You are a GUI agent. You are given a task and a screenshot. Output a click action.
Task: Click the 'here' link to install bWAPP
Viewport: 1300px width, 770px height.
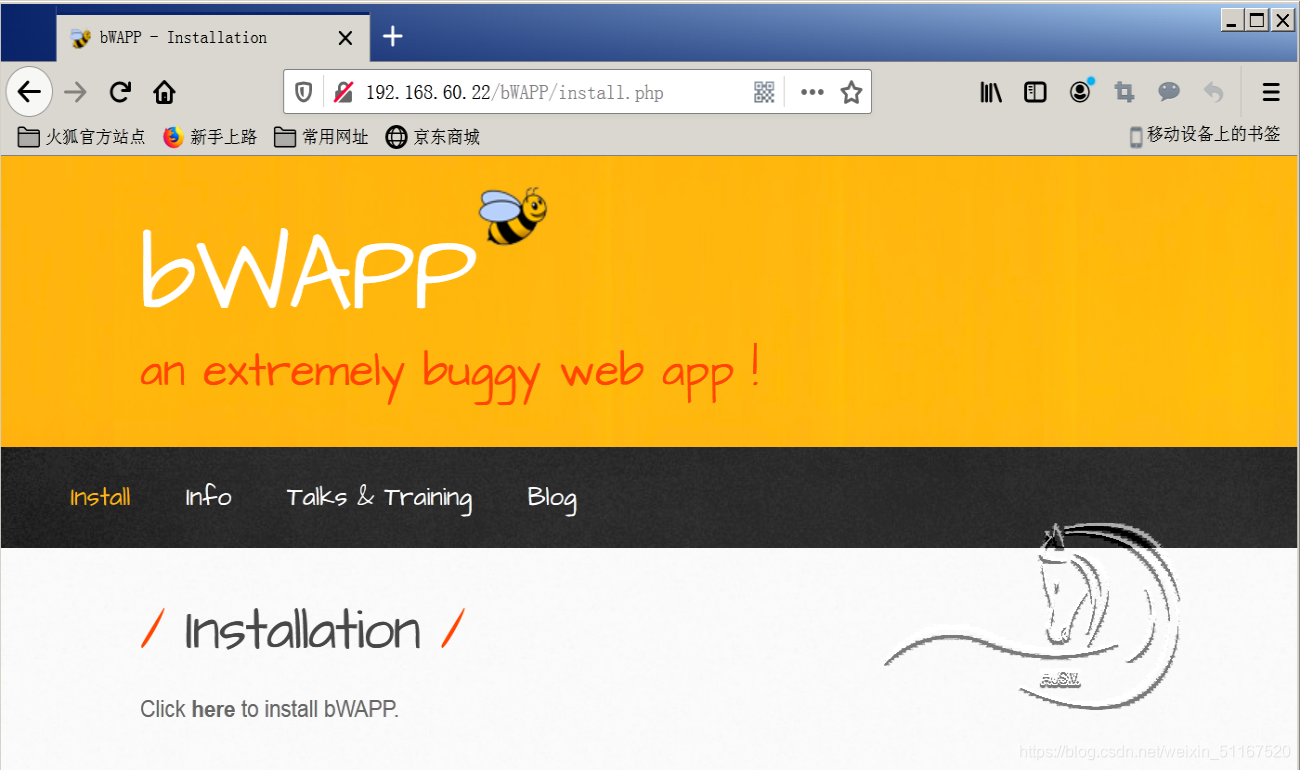[213, 709]
